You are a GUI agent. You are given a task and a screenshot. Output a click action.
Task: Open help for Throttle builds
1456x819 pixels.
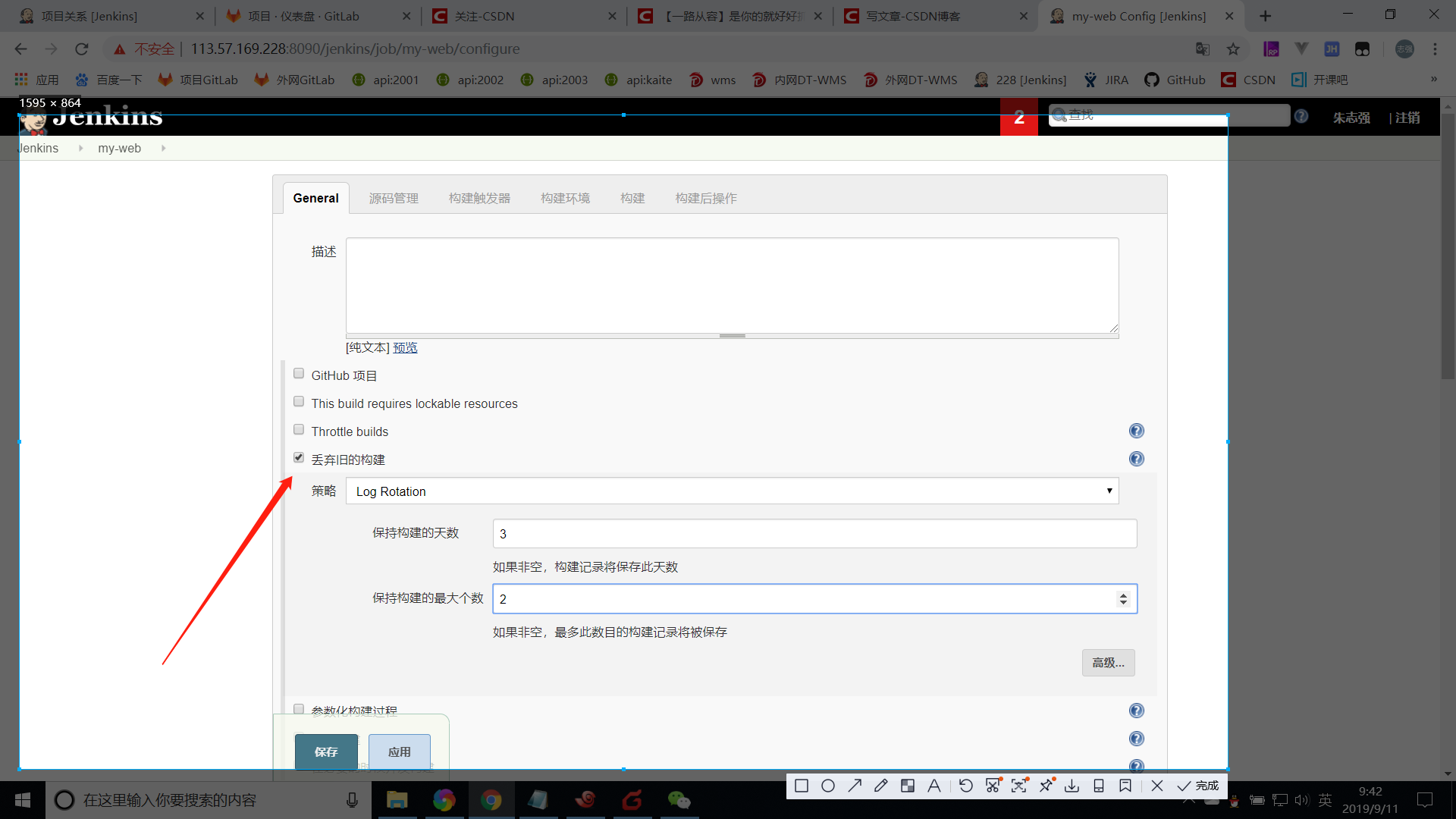click(x=1136, y=431)
